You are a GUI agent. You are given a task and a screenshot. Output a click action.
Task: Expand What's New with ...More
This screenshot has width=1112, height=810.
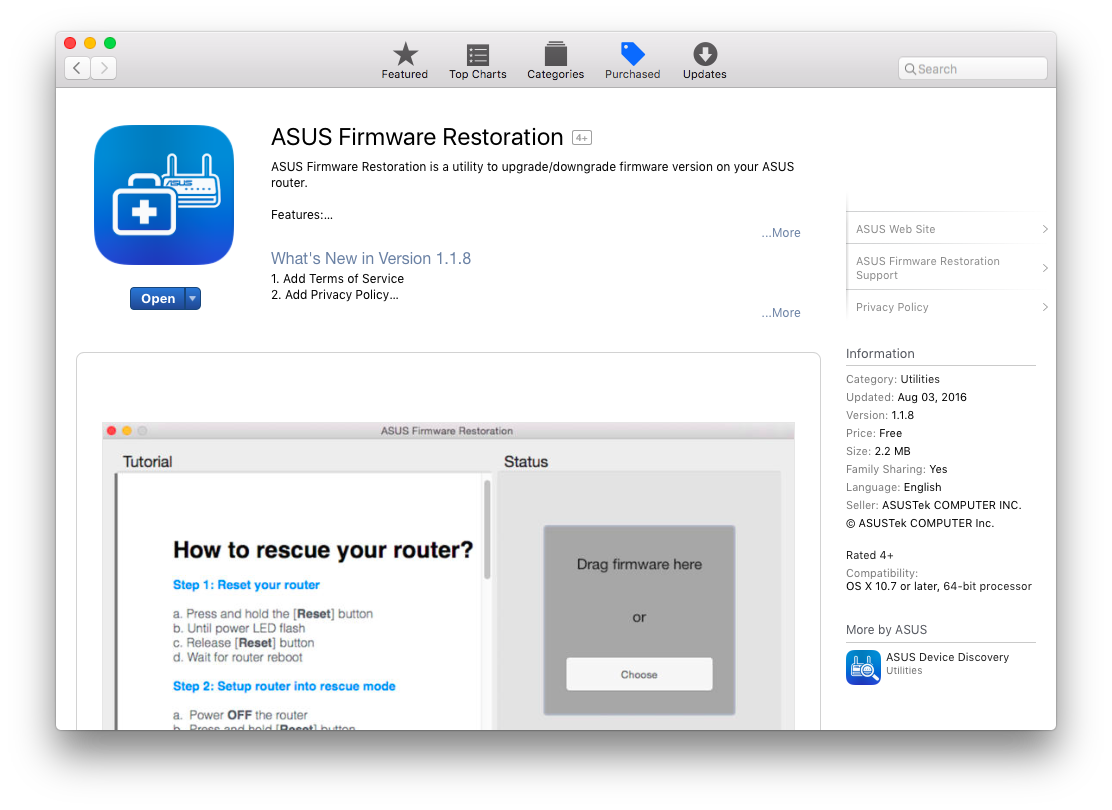coord(781,313)
